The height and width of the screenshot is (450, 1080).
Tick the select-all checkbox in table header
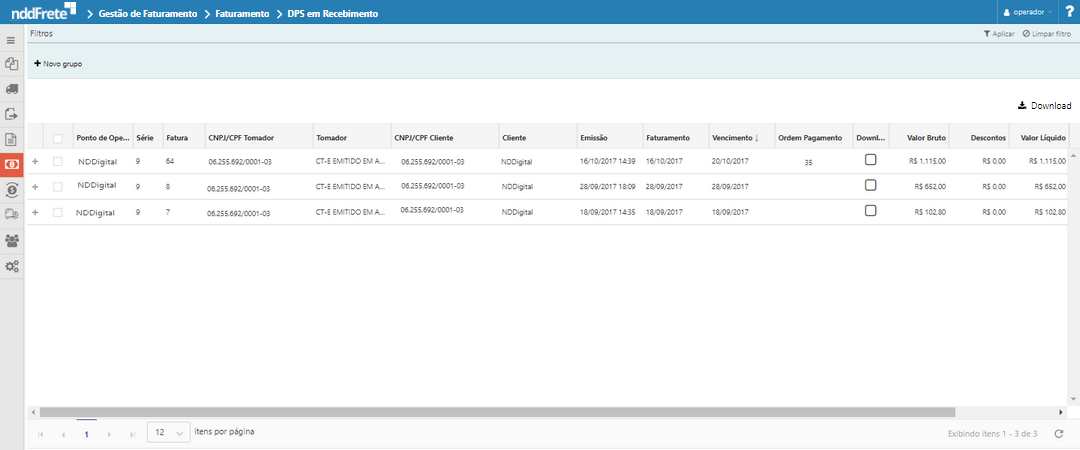[58, 138]
